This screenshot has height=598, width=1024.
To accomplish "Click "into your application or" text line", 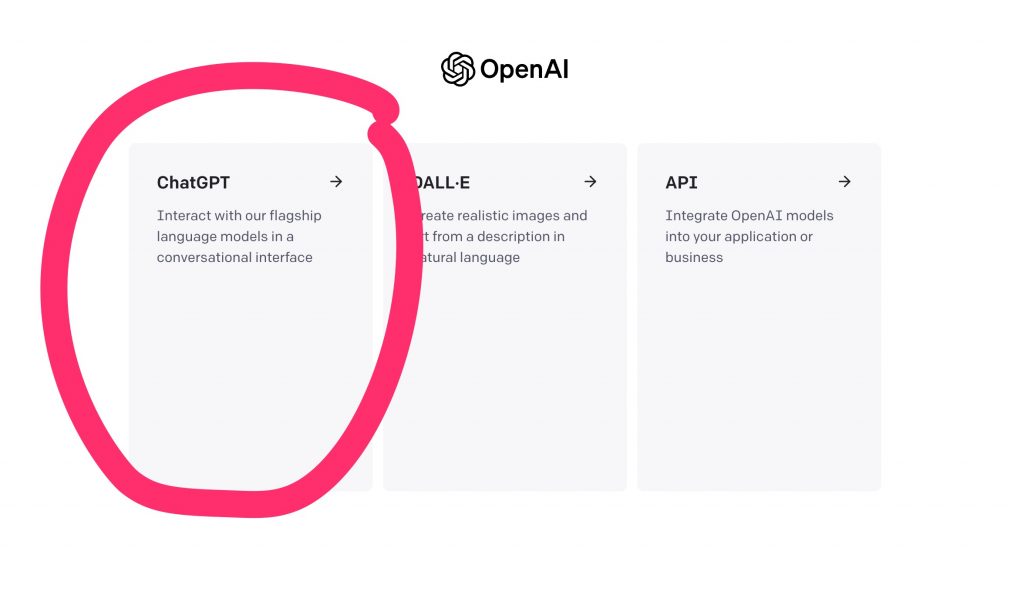I will click(x=739, y=237).
